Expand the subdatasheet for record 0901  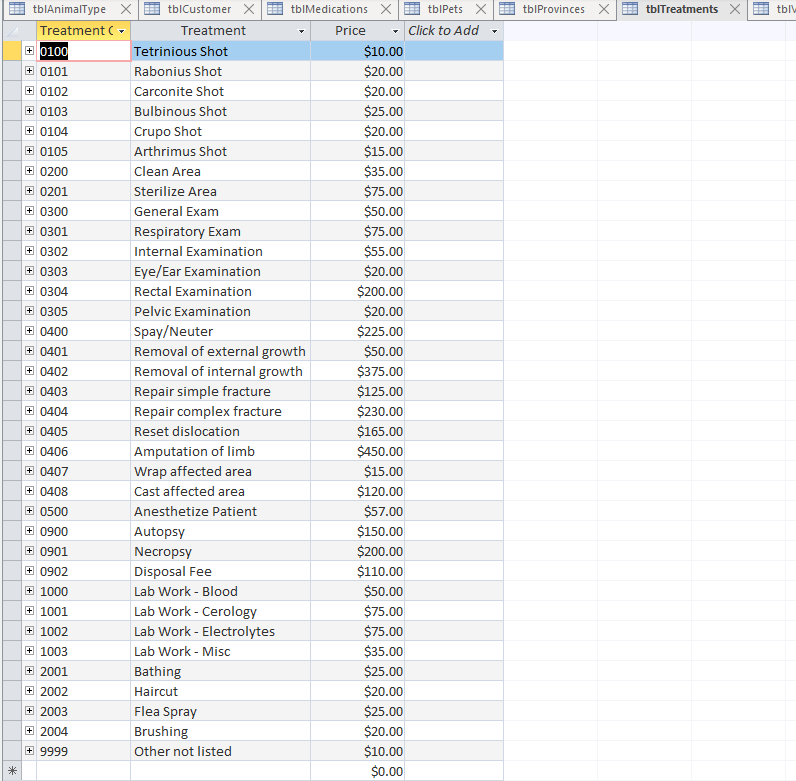click(29, 551)
